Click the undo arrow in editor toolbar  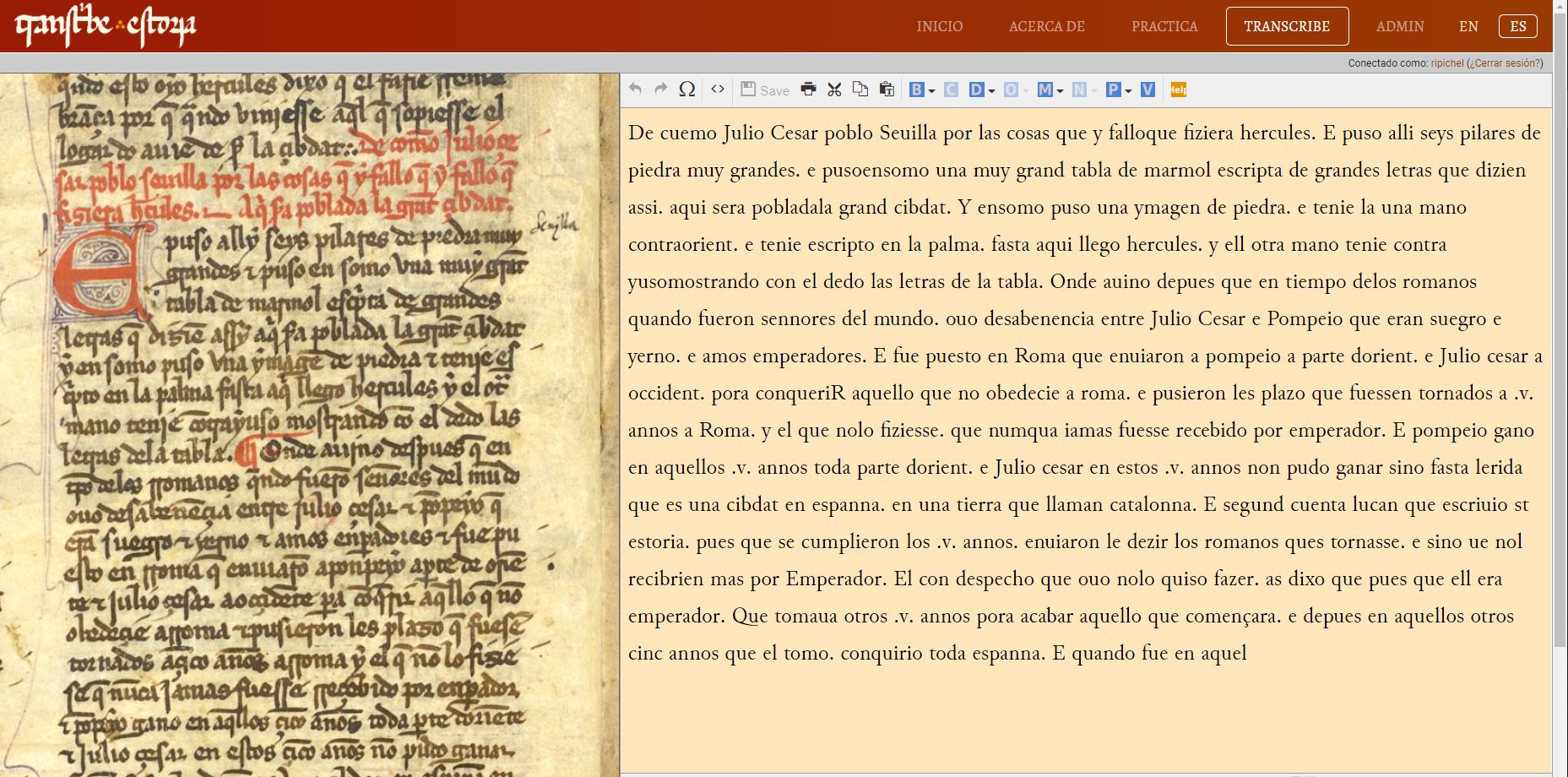coord(635,90)
